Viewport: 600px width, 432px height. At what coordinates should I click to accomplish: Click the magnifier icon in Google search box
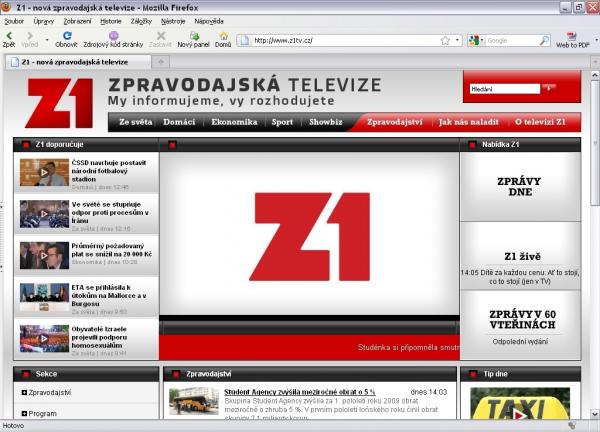click(544, 40)
